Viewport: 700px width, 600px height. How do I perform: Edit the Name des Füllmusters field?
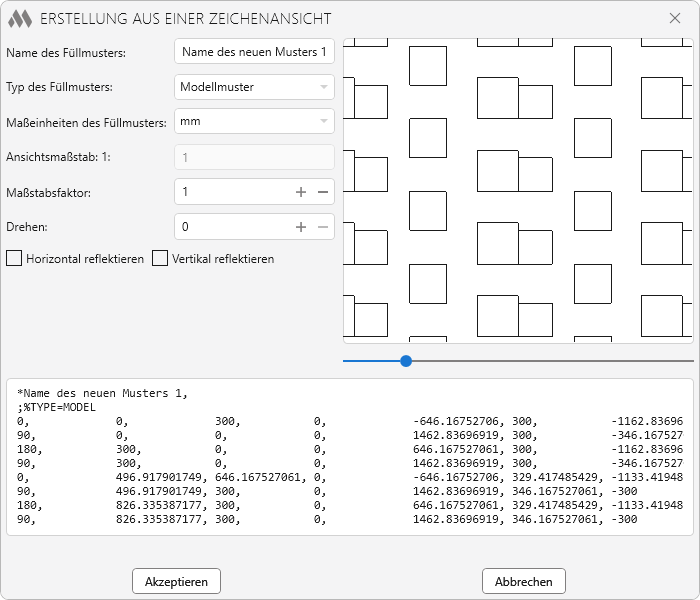[254, 52]
